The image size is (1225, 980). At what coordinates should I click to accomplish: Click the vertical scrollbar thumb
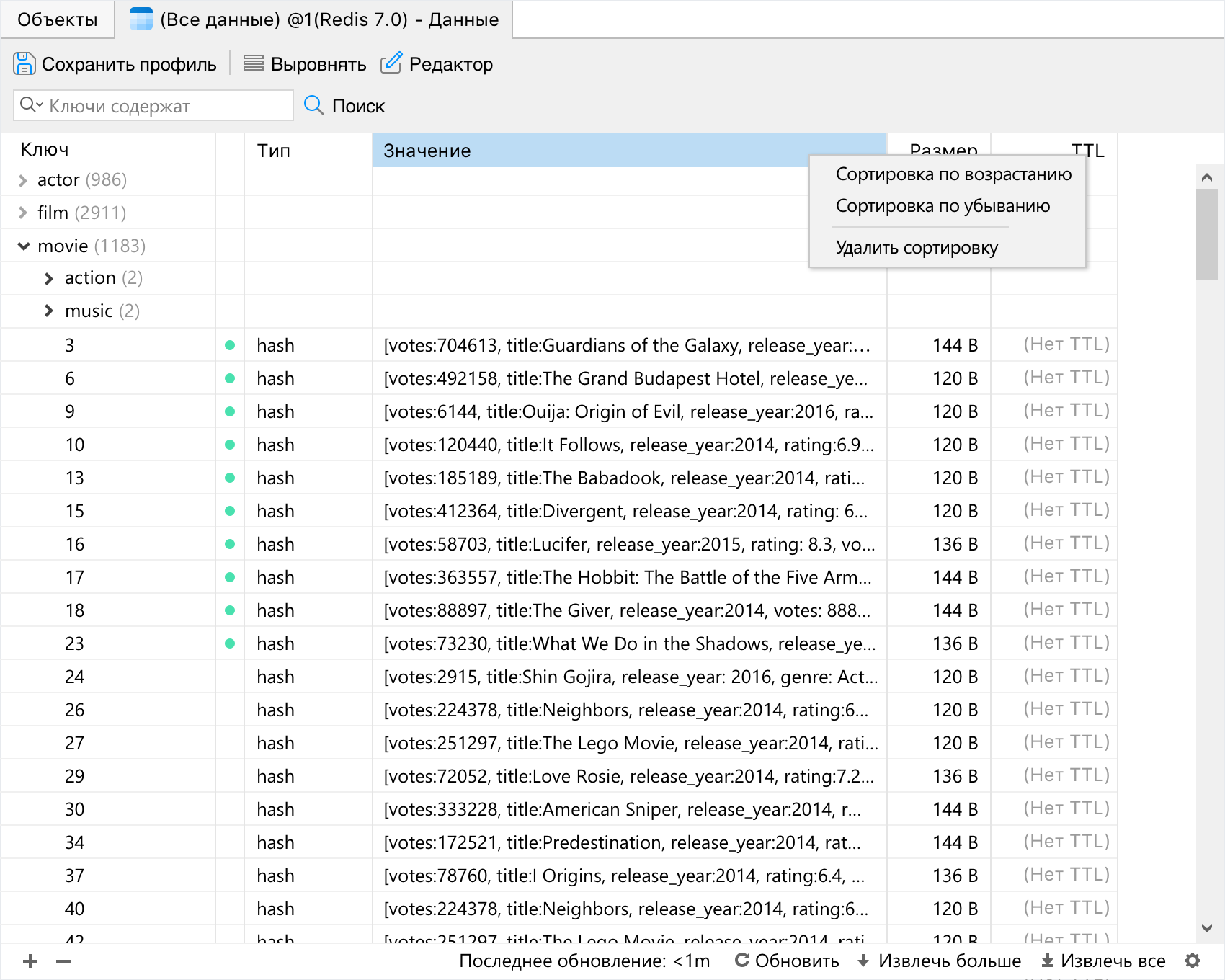point(1207,234)
